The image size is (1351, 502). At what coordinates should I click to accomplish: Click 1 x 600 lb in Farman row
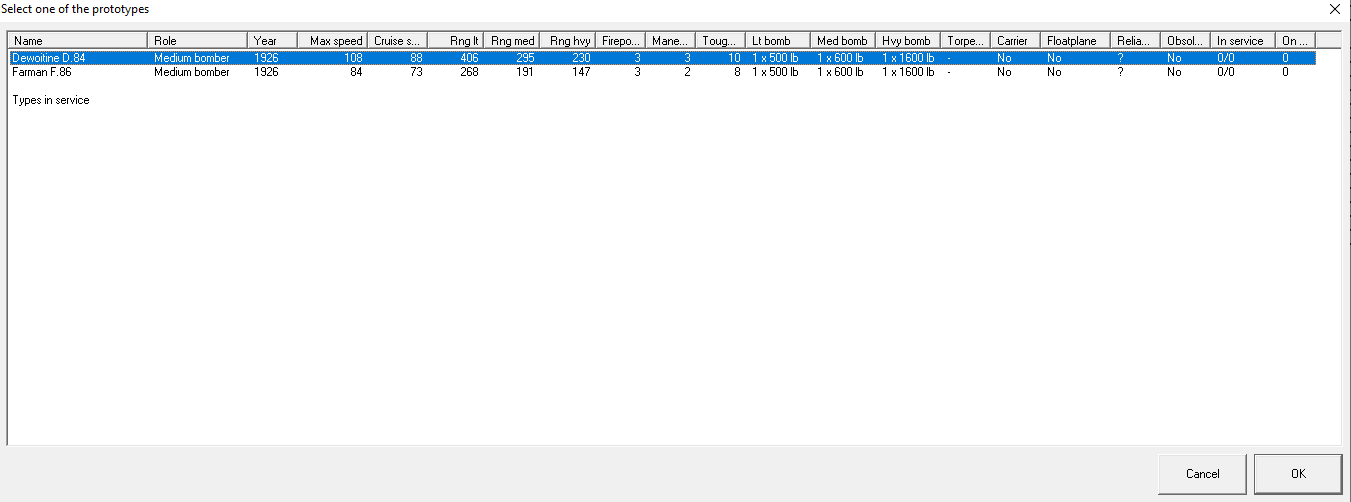click(x=840, y=72)
